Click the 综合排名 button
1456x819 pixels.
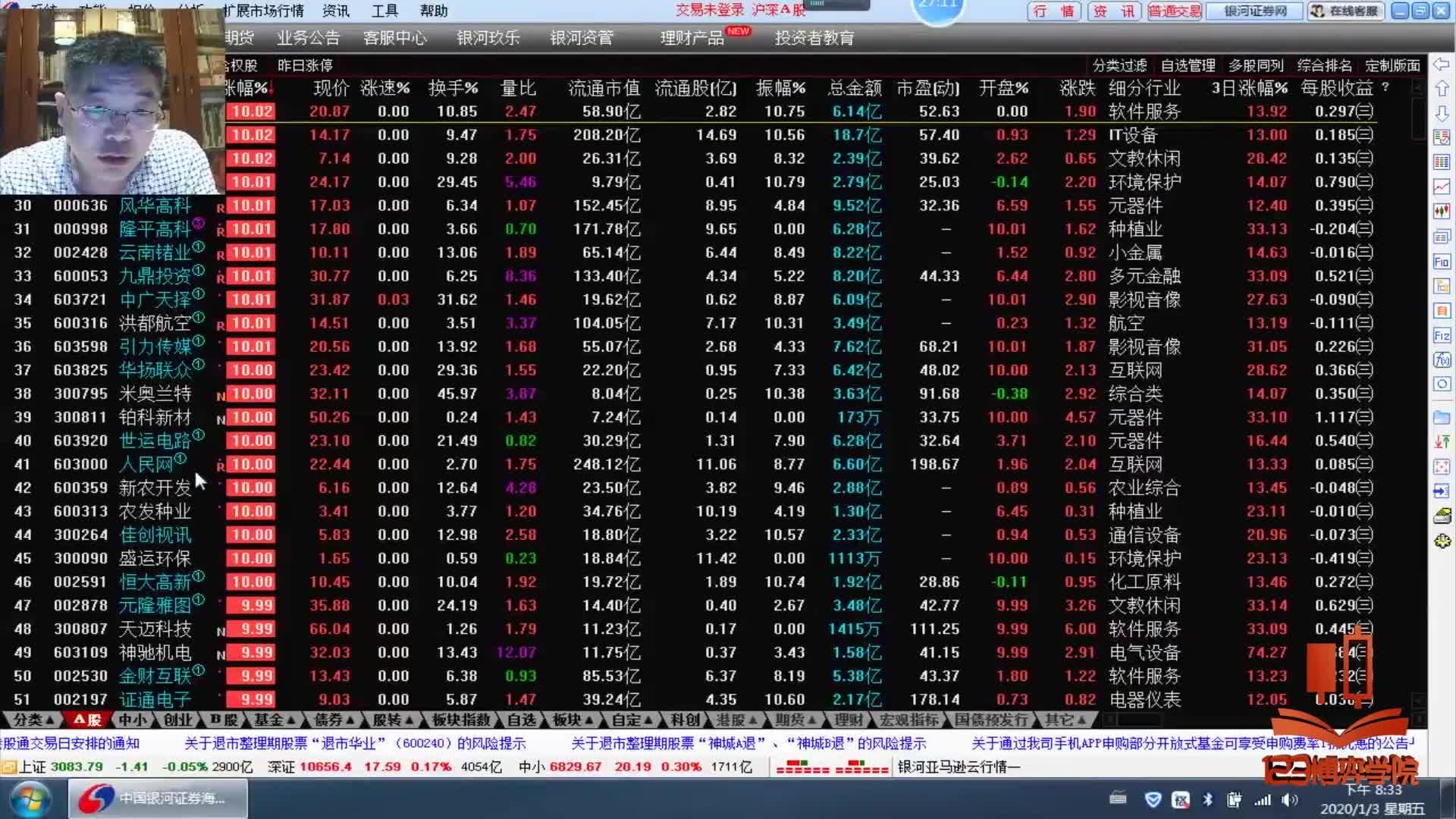pyautogui.click(x=1324, y=65)
